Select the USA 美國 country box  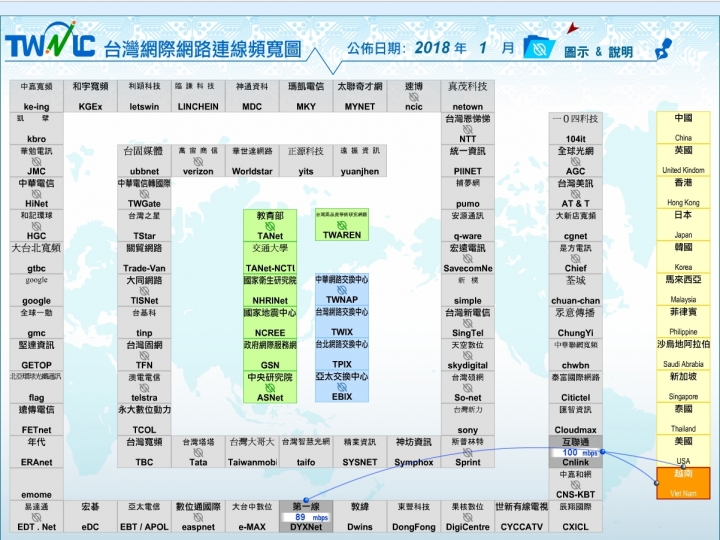pos(683,451)
